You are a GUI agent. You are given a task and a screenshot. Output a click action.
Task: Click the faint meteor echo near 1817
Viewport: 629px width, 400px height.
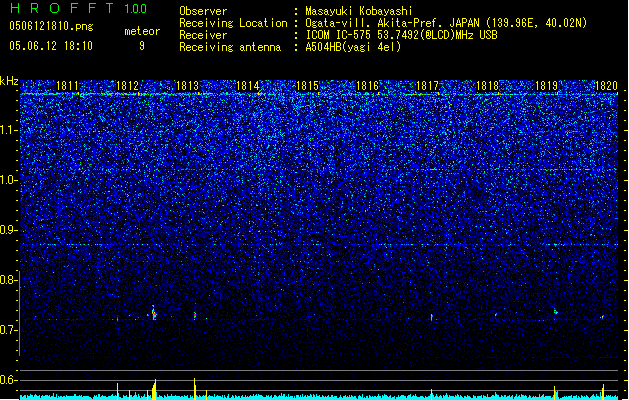click(432, 317)
